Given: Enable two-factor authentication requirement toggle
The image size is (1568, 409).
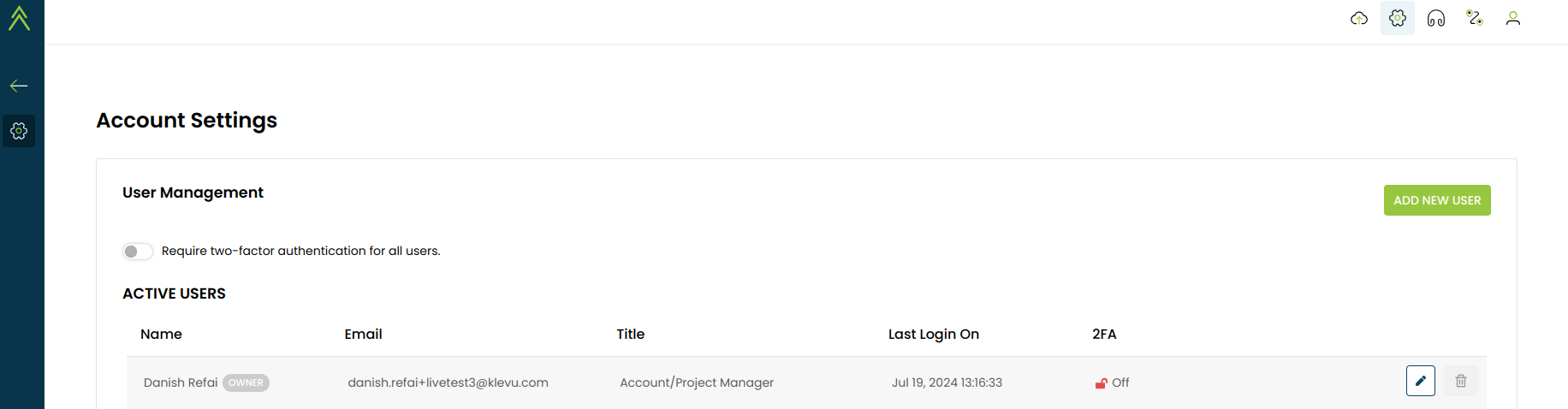Looking at the screenshot, I should (x=138, y=251).
